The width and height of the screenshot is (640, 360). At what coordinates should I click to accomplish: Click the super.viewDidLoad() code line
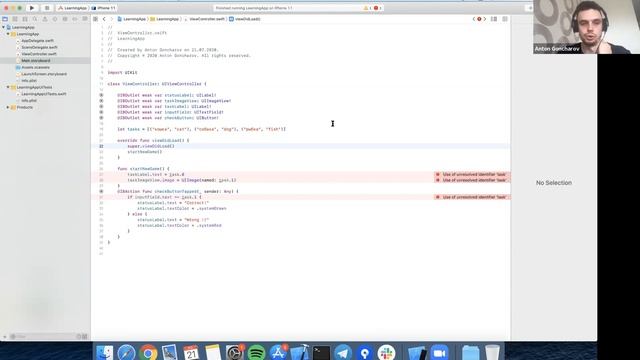151,146
